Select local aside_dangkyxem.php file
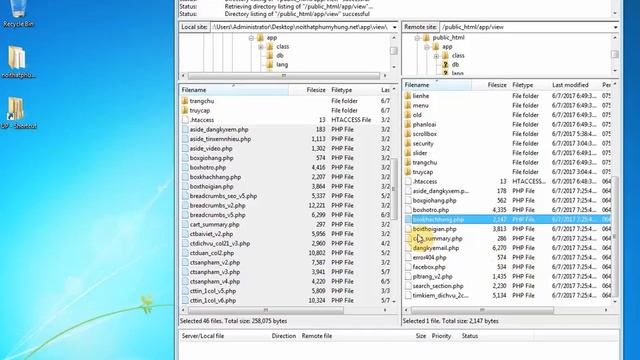The image size is (640, 360). (x=219, y=129)
